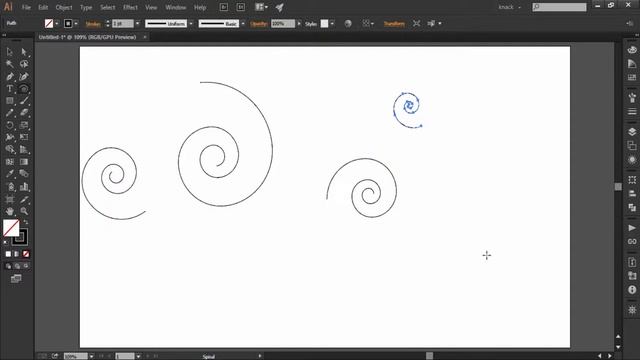Click the vertical scrollbar thumb
640x360 pixels.
pyautogui.click(x=618, y=187)
